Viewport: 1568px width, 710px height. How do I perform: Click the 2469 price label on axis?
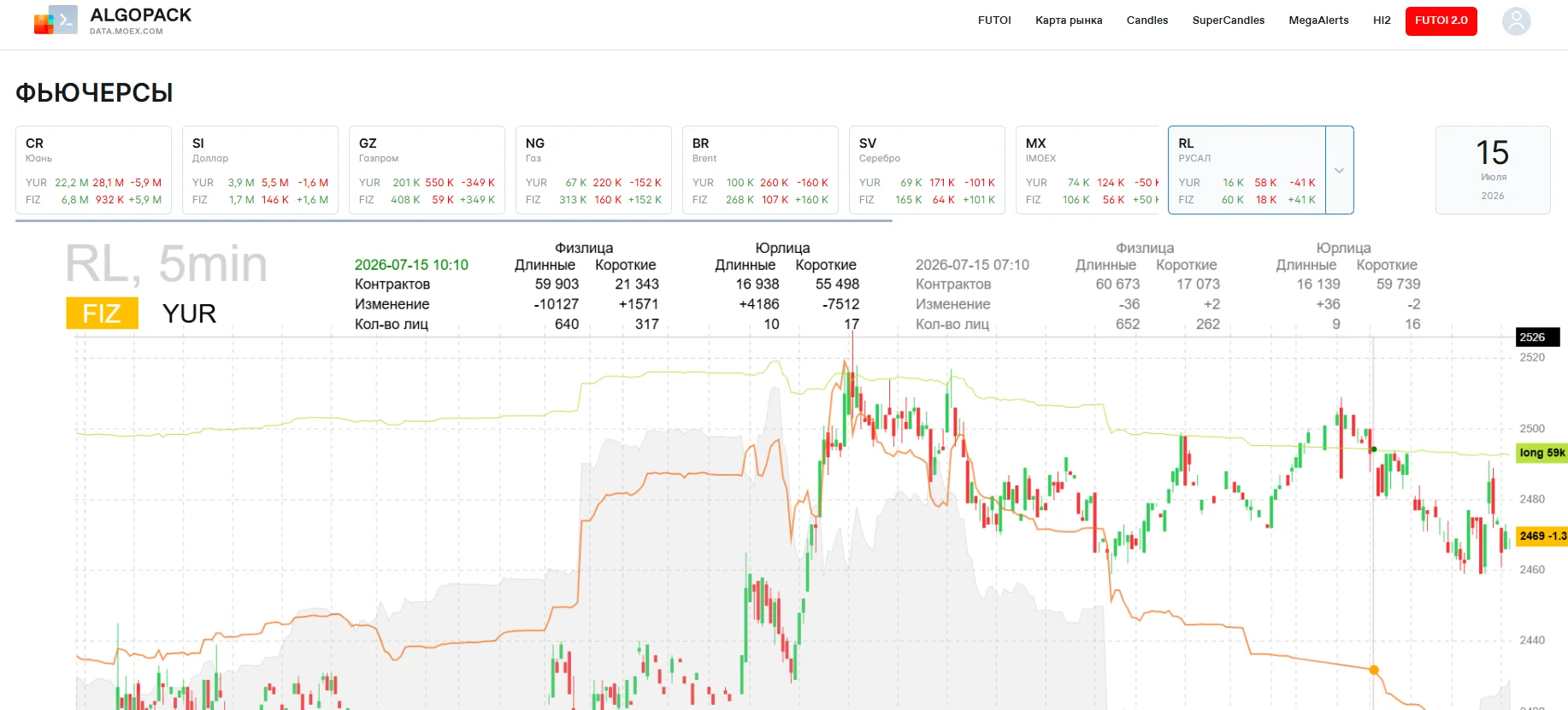pos(1541,537)
